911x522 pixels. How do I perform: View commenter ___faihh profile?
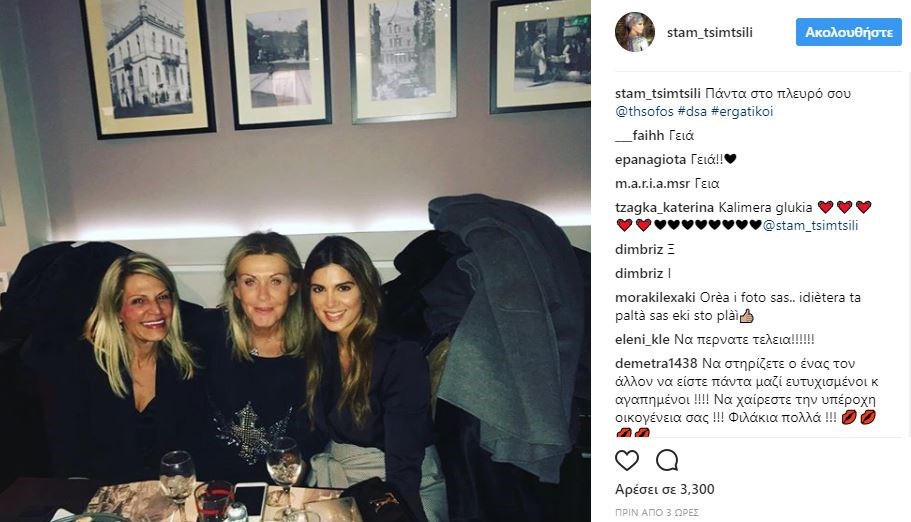(639, 136)
